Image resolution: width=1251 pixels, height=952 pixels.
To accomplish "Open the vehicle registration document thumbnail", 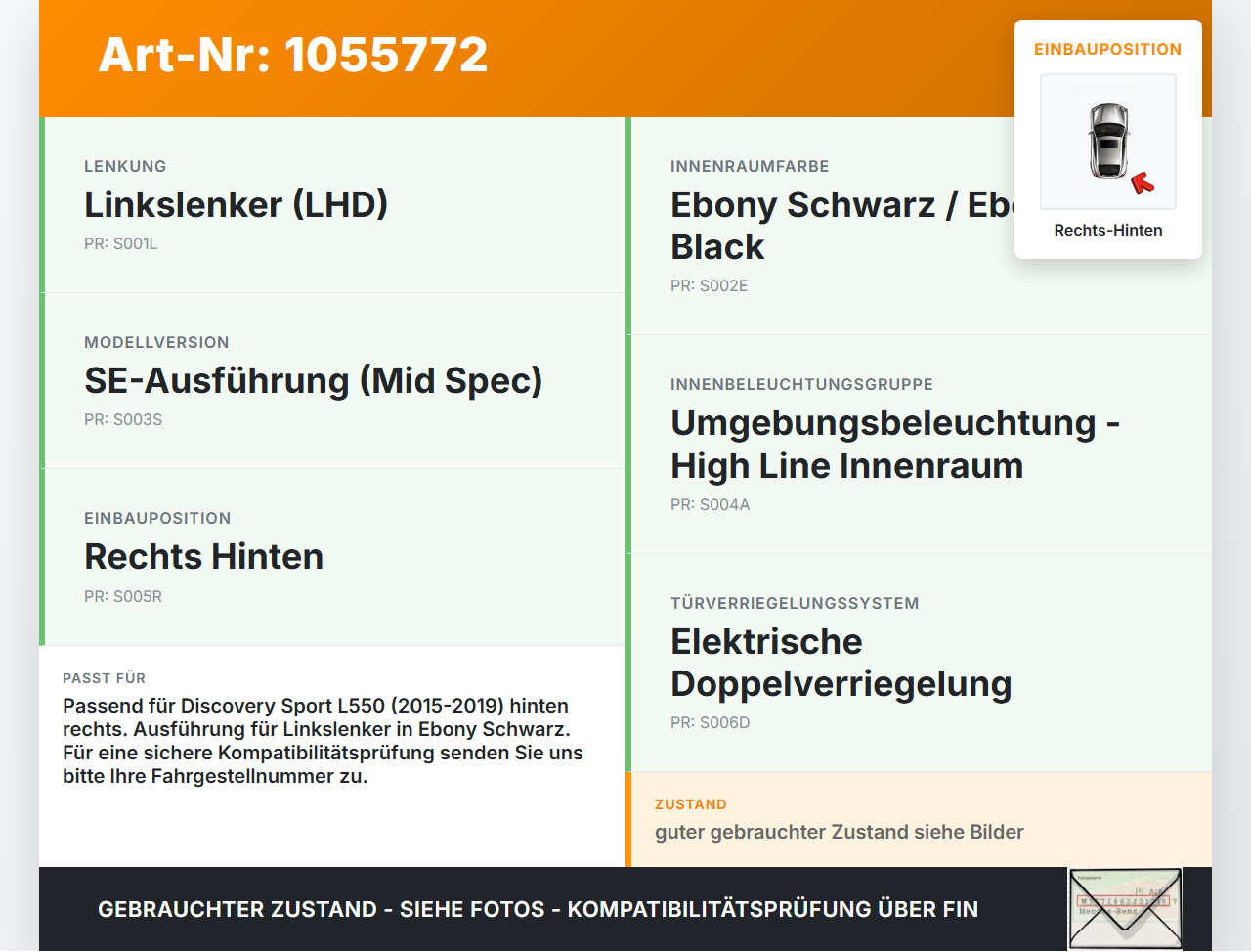I will (1125, 909).
